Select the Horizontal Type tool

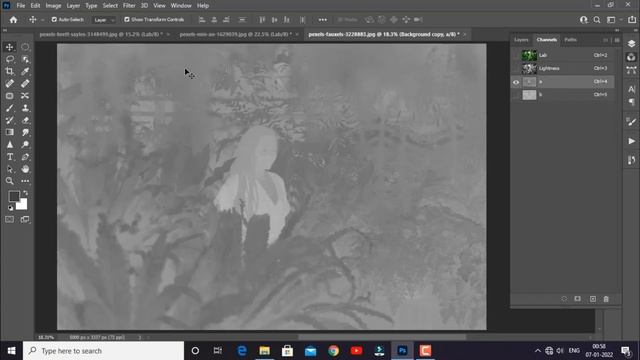[x=10, y=157]
